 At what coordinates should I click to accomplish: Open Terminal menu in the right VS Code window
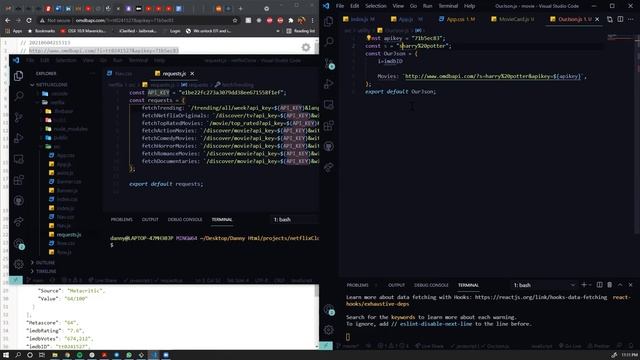448,6
